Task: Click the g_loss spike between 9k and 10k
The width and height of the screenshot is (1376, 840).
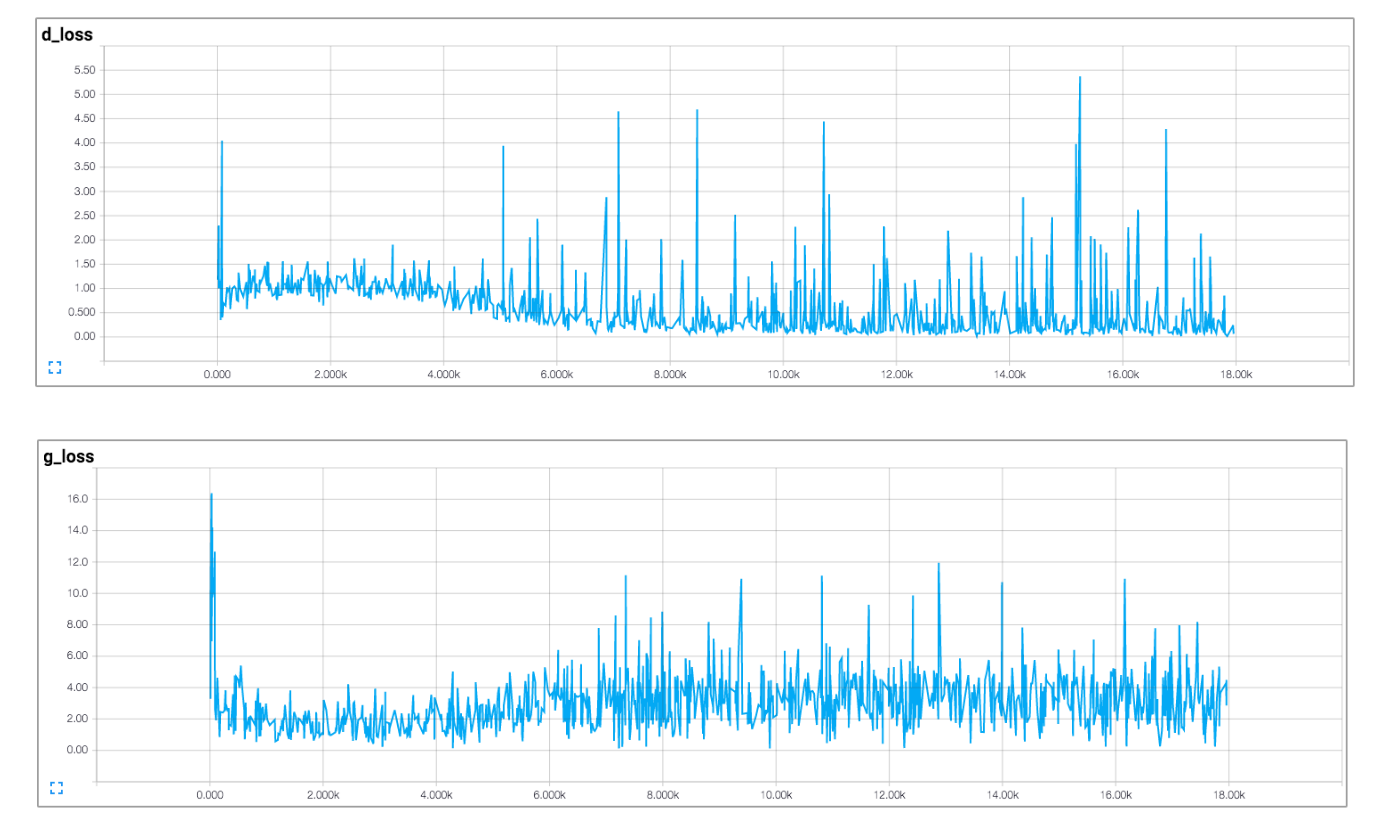Action: 741,581
